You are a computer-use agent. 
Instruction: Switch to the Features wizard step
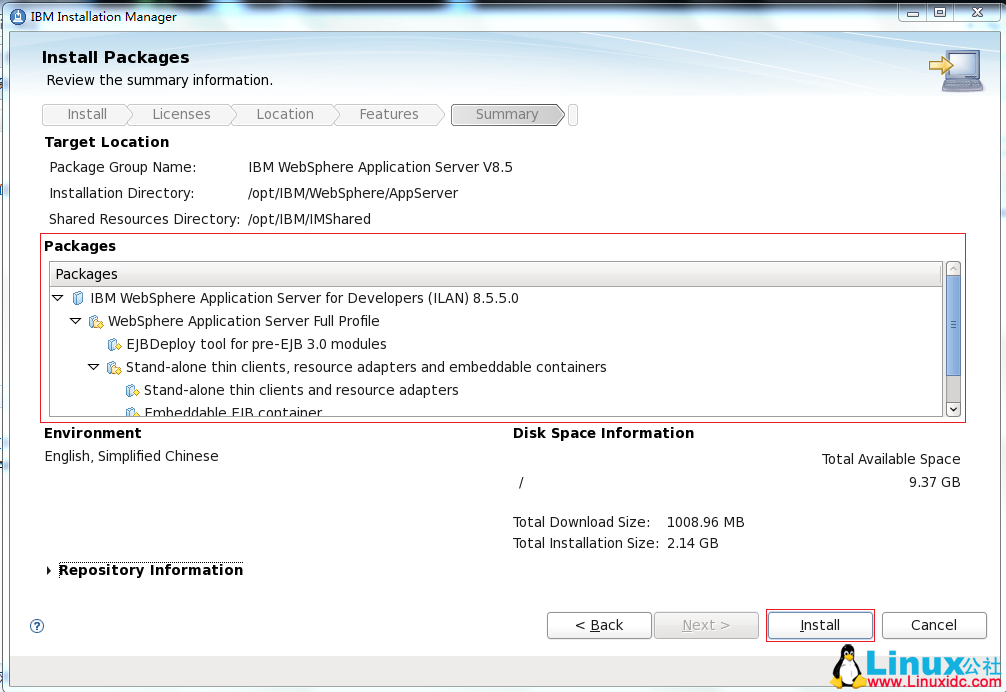[388, 115]
